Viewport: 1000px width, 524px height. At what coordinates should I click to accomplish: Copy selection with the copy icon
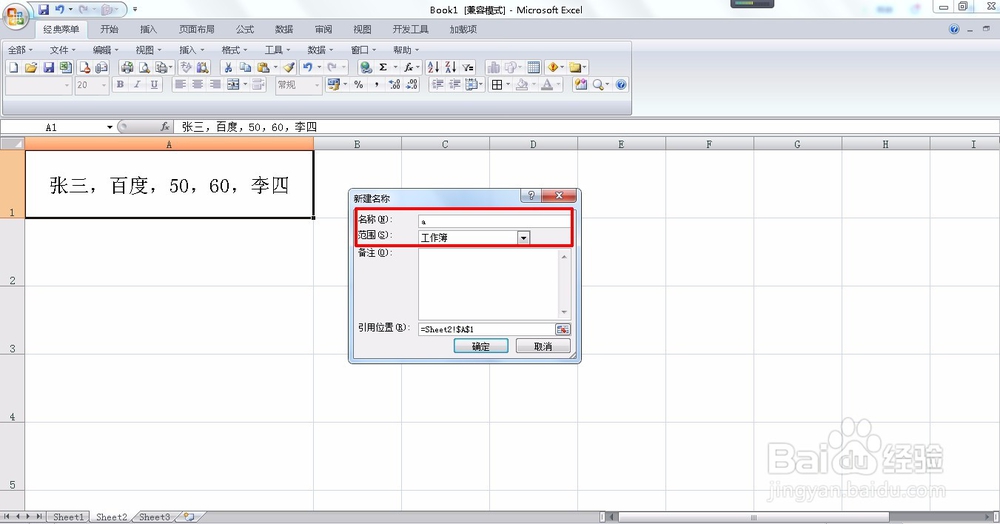coord(245,67)
